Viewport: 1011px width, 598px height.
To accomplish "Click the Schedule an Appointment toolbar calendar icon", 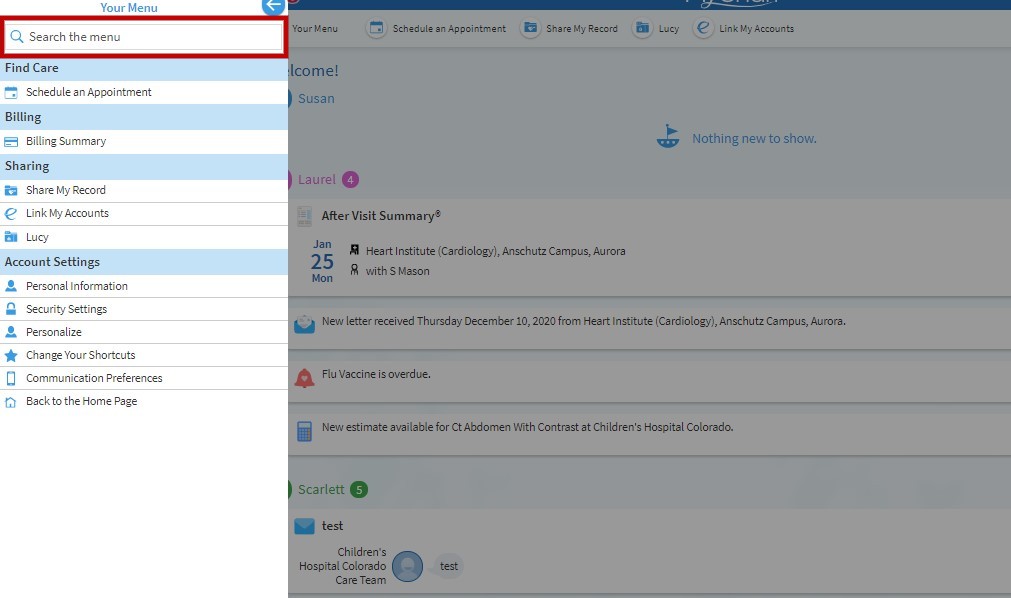I will click(x=376, y=29).
